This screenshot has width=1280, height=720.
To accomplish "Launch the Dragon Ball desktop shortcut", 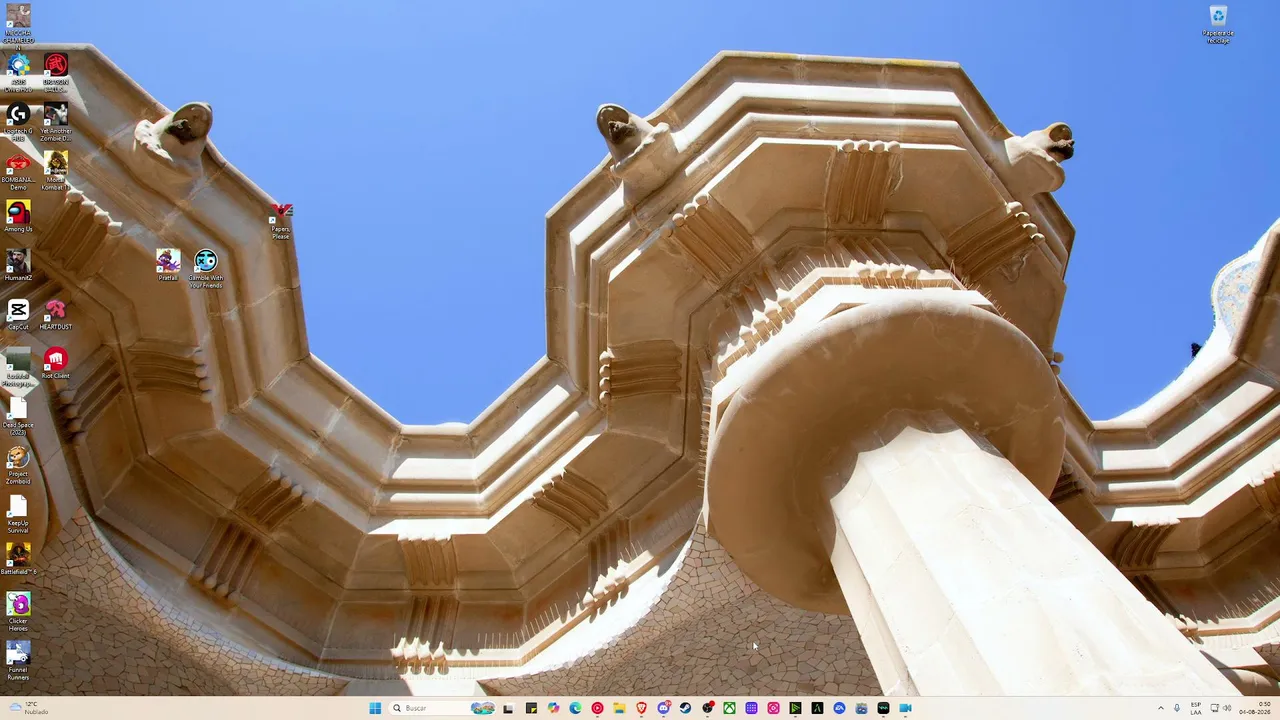I will point(56,72).
